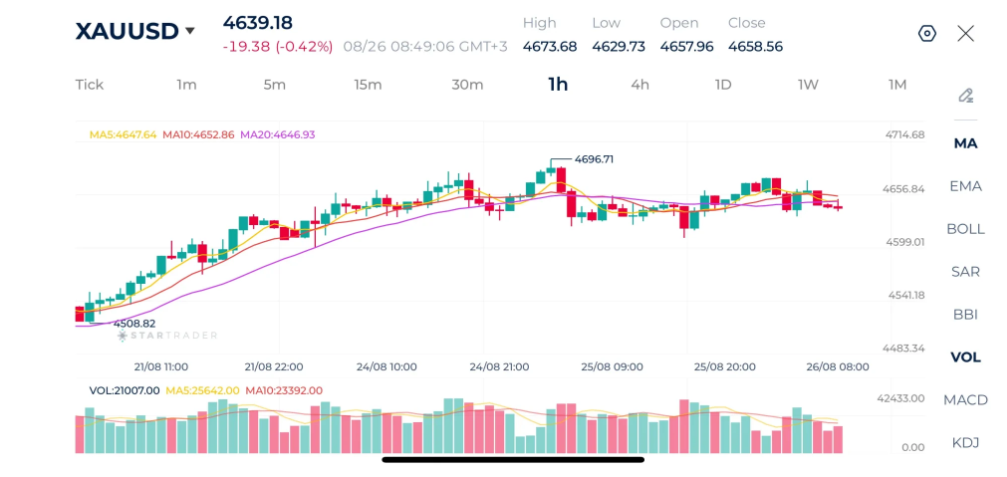Expand the XAUUSD symbol dropdown arrow
Screen dimensions: 1007x477
click(189, 31)
